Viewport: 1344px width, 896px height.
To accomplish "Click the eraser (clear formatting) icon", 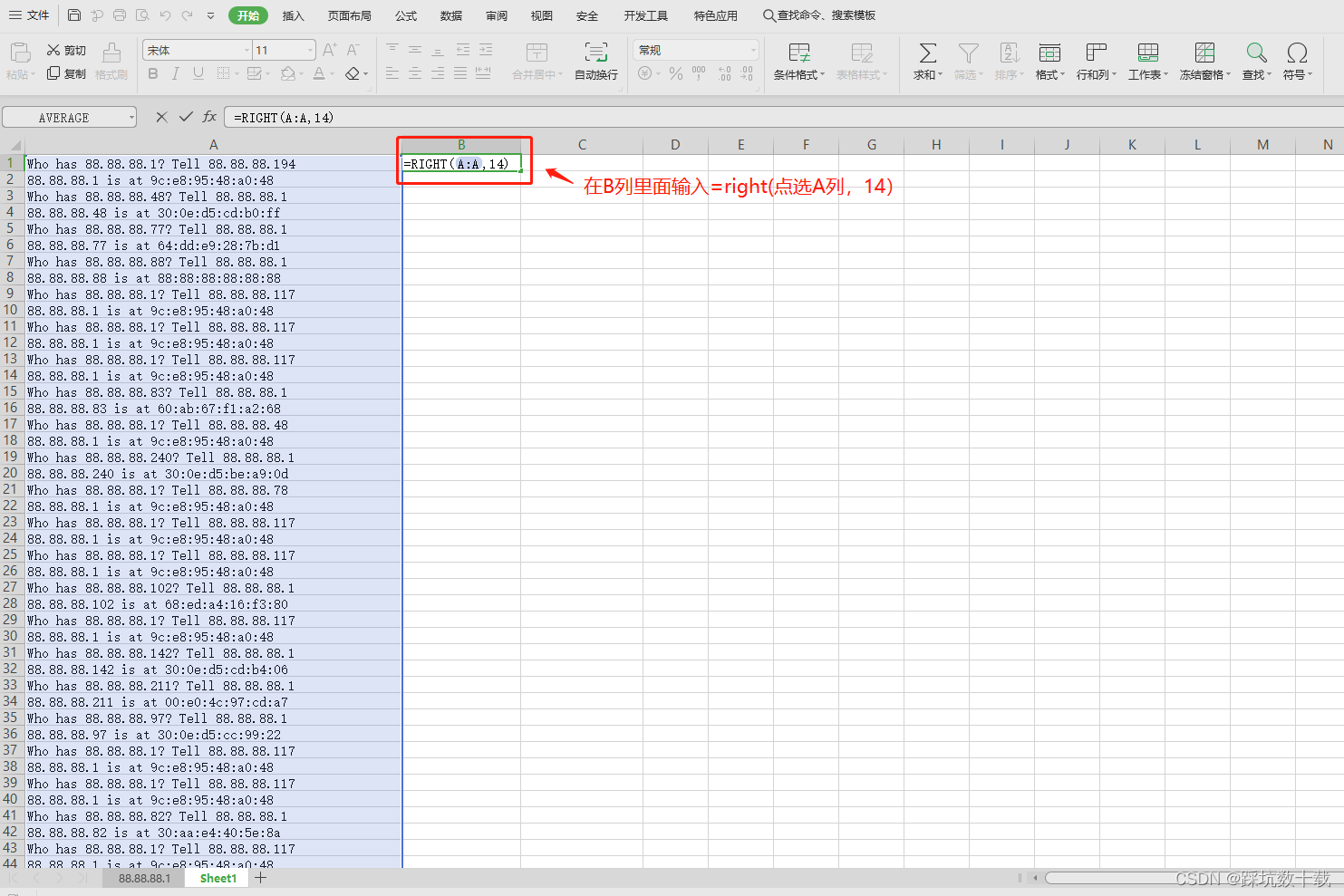I will pyautogui.click(x=353, y=73).
